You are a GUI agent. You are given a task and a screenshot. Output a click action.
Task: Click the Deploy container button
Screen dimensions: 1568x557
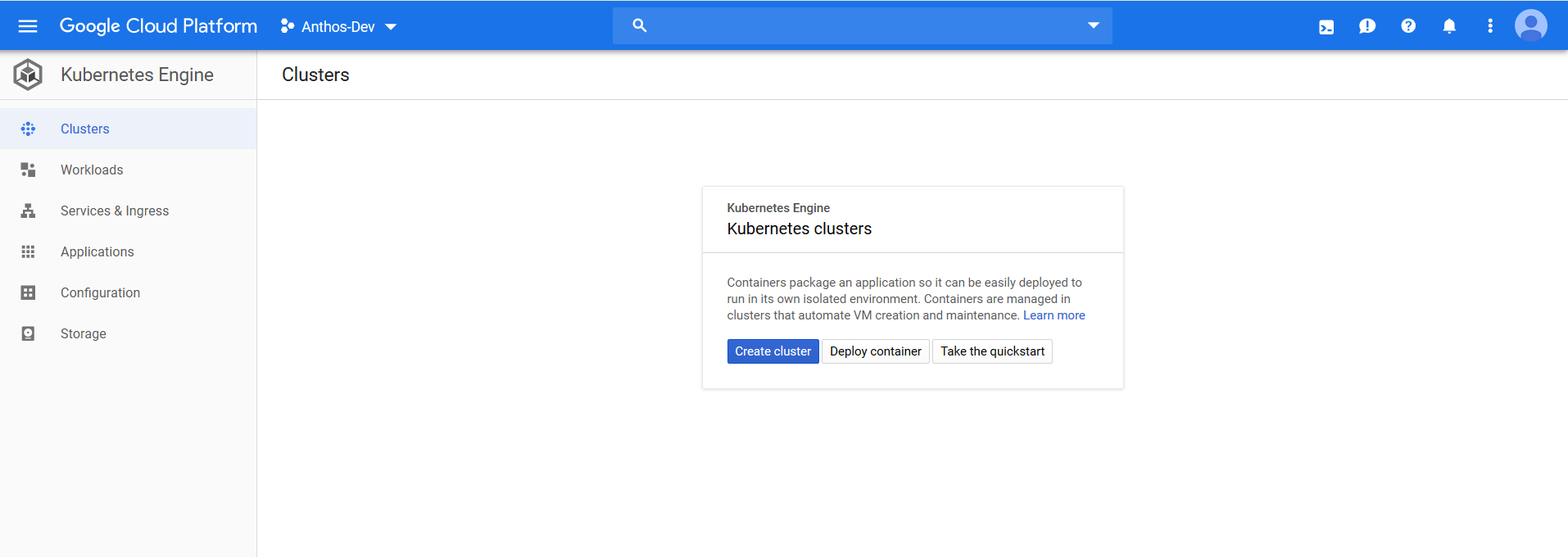point(876,351)
